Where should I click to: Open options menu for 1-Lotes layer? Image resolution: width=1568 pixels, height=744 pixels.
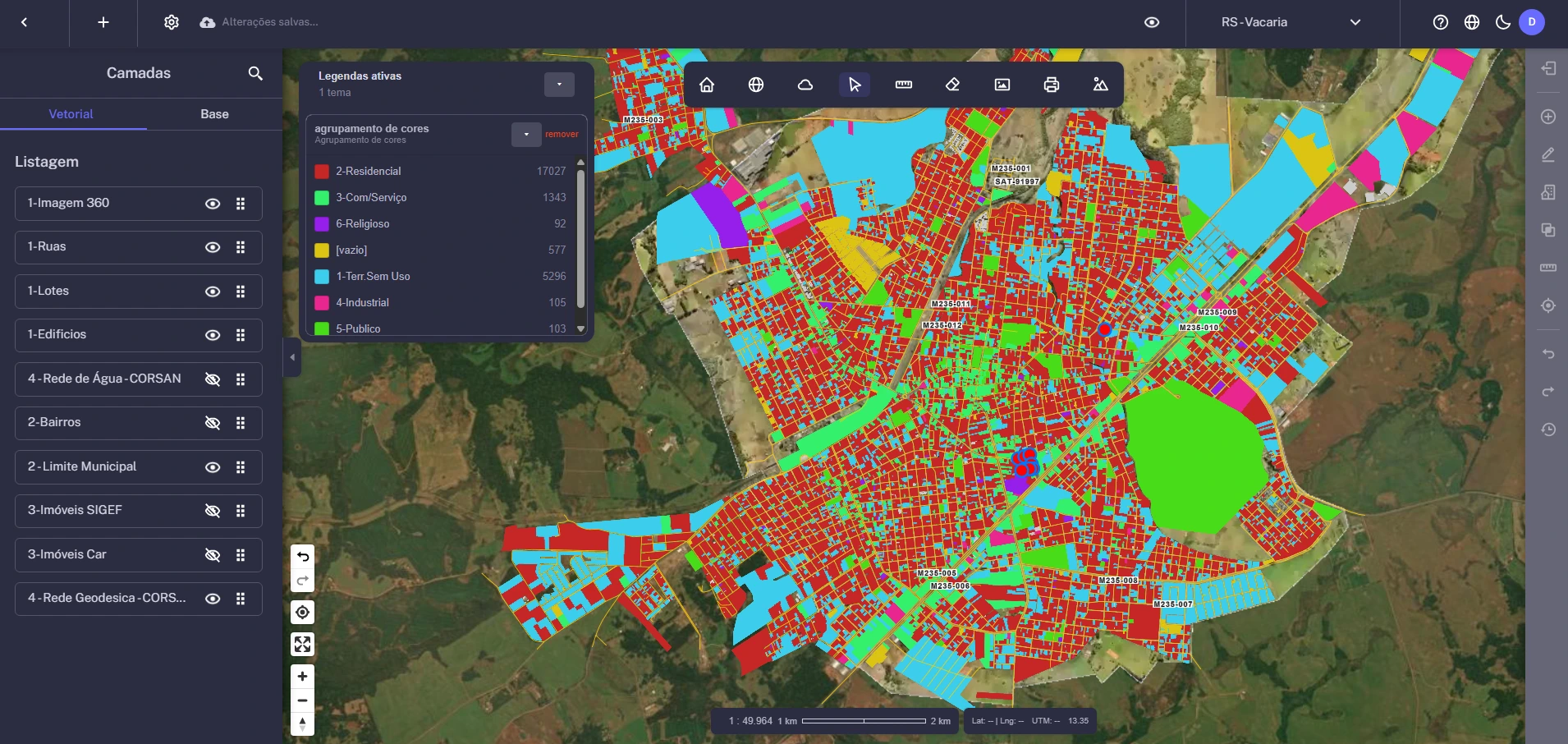[x=241, y=292]
